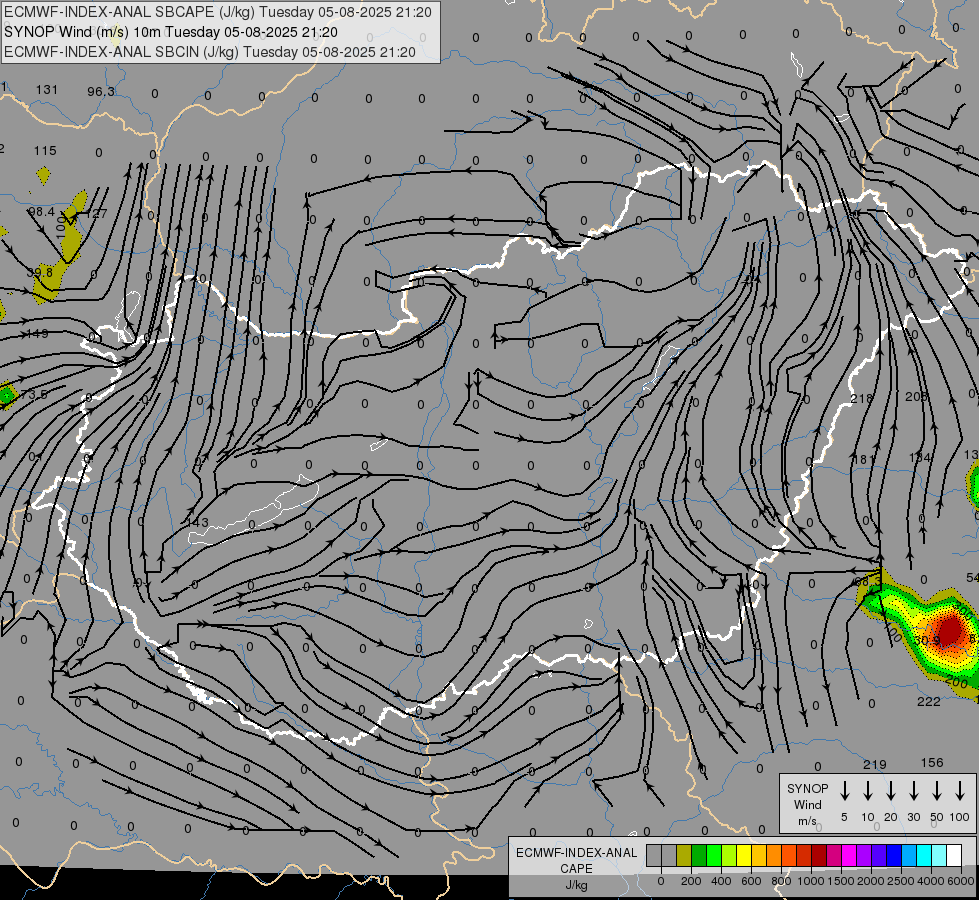Select the bright magenta swatch in CAPE scale
979x900 pixels.
coord(849,855)
